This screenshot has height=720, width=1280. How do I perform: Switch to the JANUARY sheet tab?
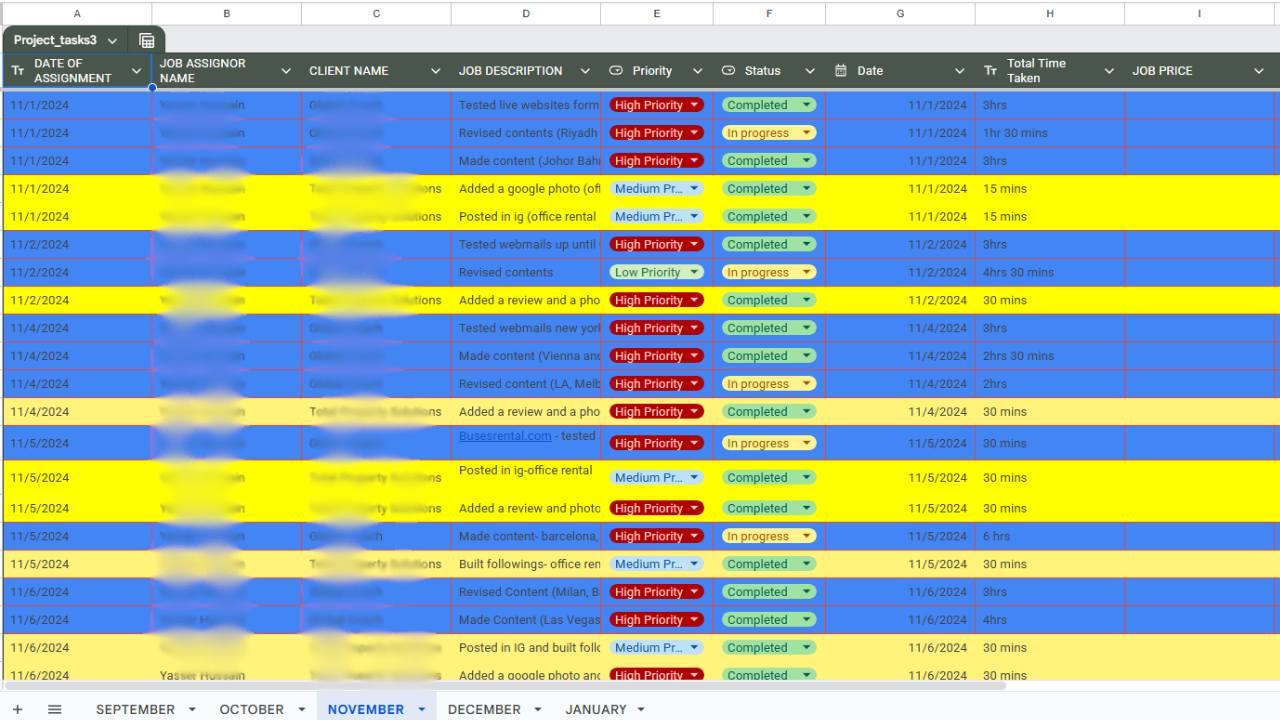(x=596, y=709)
